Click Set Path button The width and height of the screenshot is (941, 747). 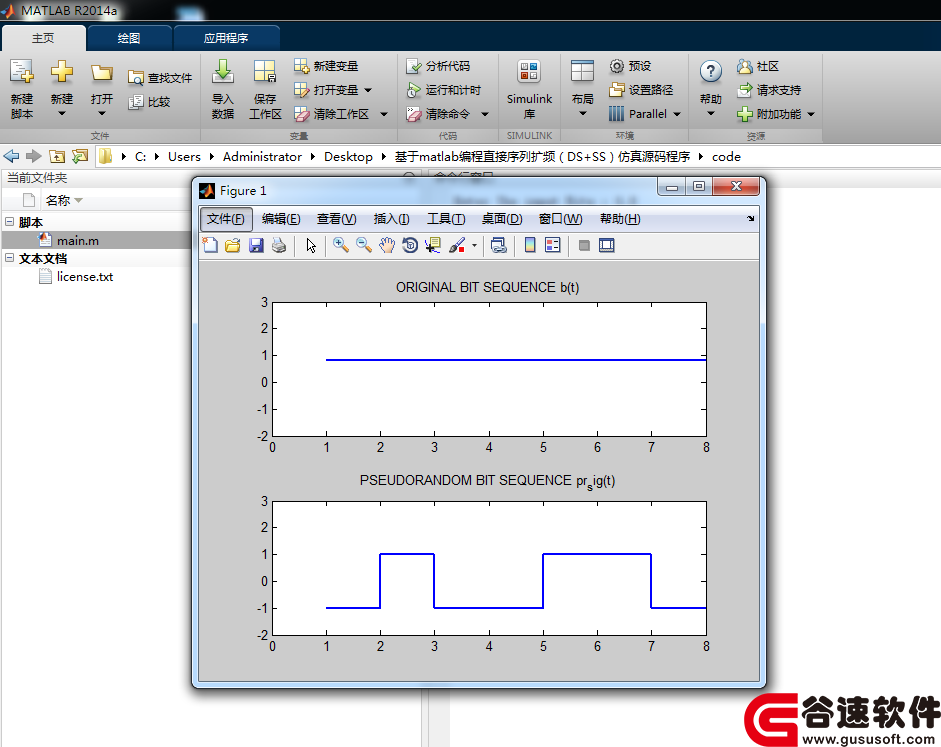pyautogui.click(x=641, y=90)
